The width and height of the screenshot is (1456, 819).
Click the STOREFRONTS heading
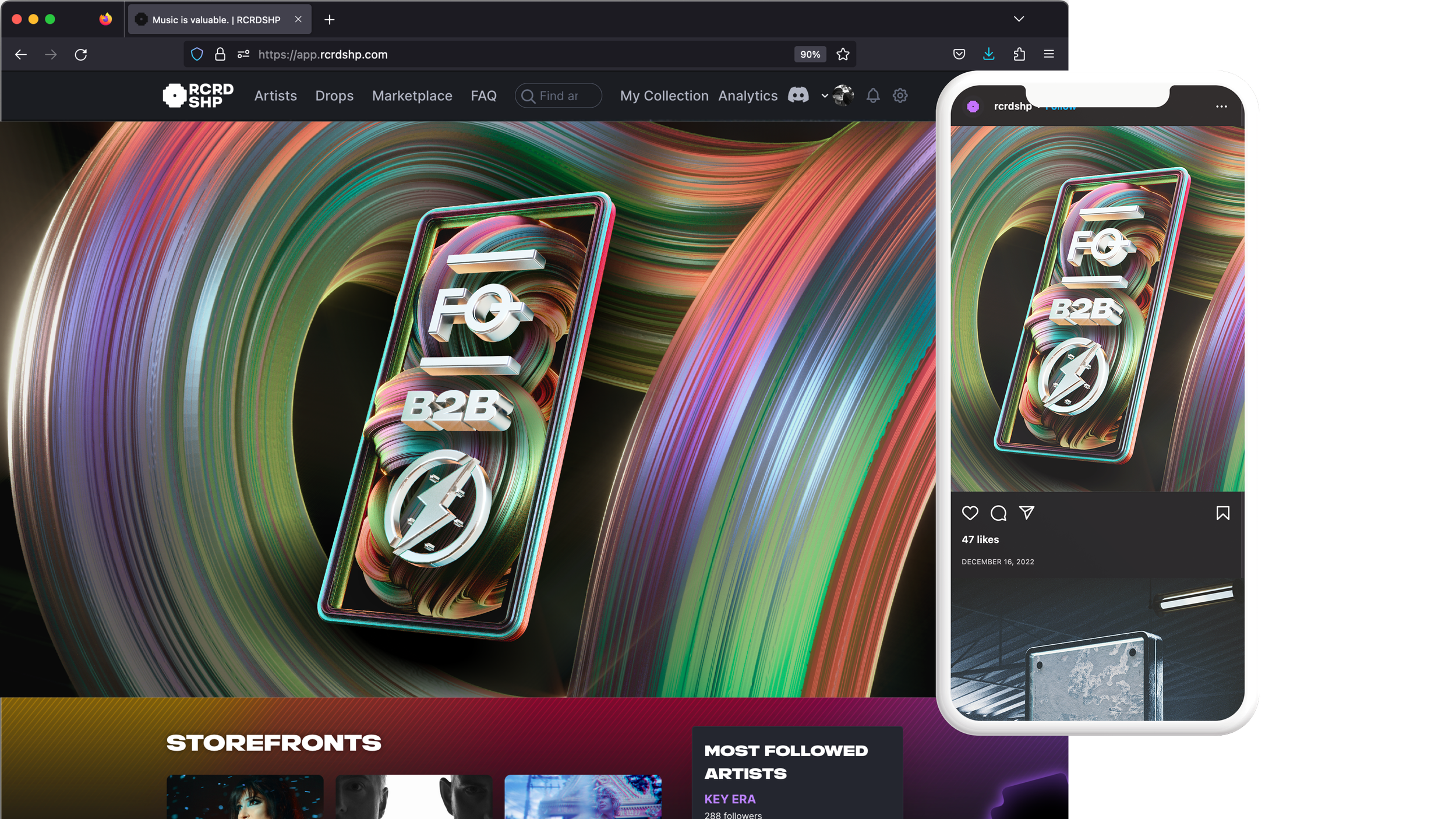(x=274, y=743)
